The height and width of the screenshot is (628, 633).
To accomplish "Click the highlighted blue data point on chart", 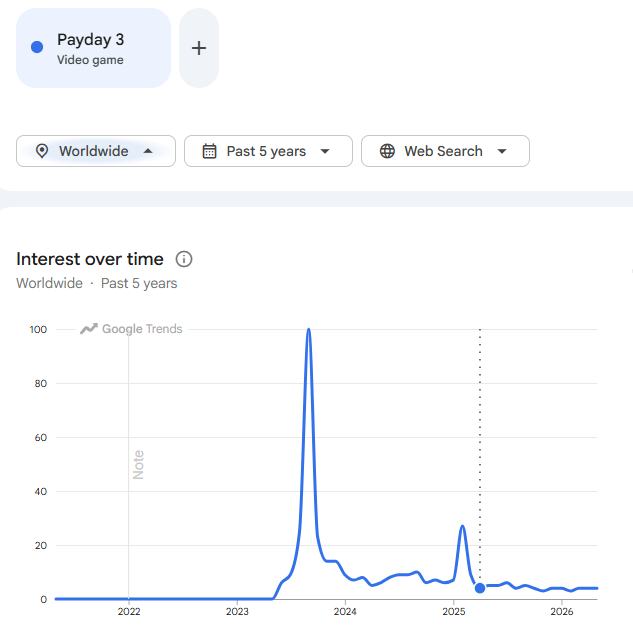I will click(x=480, y=588).
